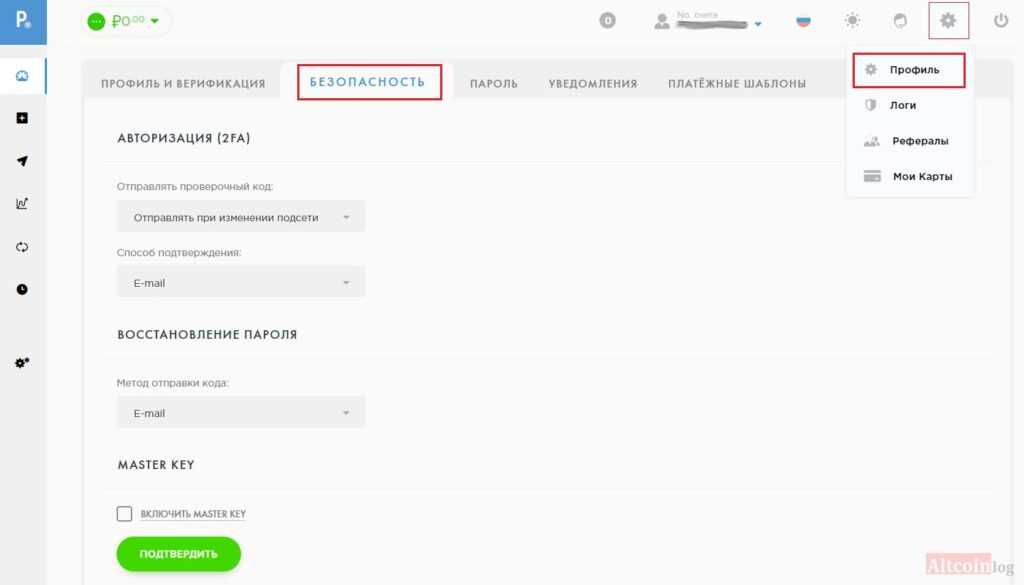Click the circular arrows exchange icon
This screenshot has height=585, width=1024.
pos(22,247)
